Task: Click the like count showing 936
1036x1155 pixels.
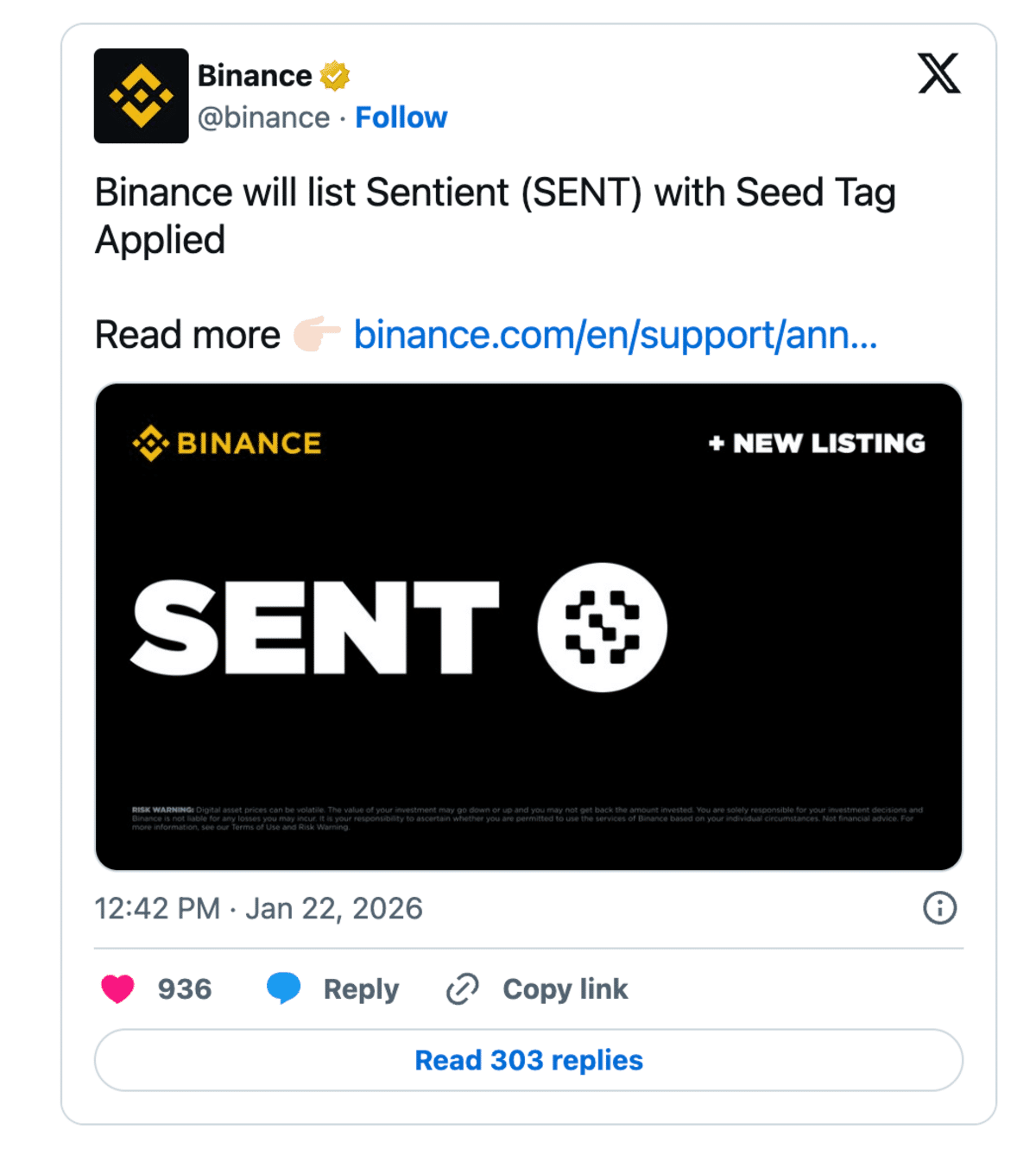Action: pyautogui.click(x=183, y=988)
